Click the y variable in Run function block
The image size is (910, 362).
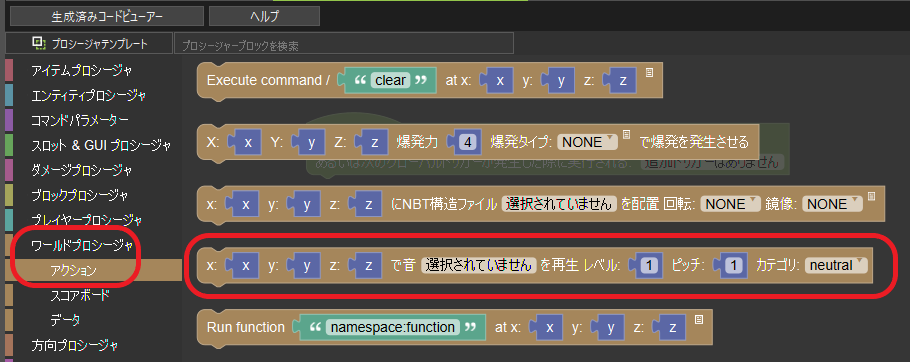click(611, 328)
